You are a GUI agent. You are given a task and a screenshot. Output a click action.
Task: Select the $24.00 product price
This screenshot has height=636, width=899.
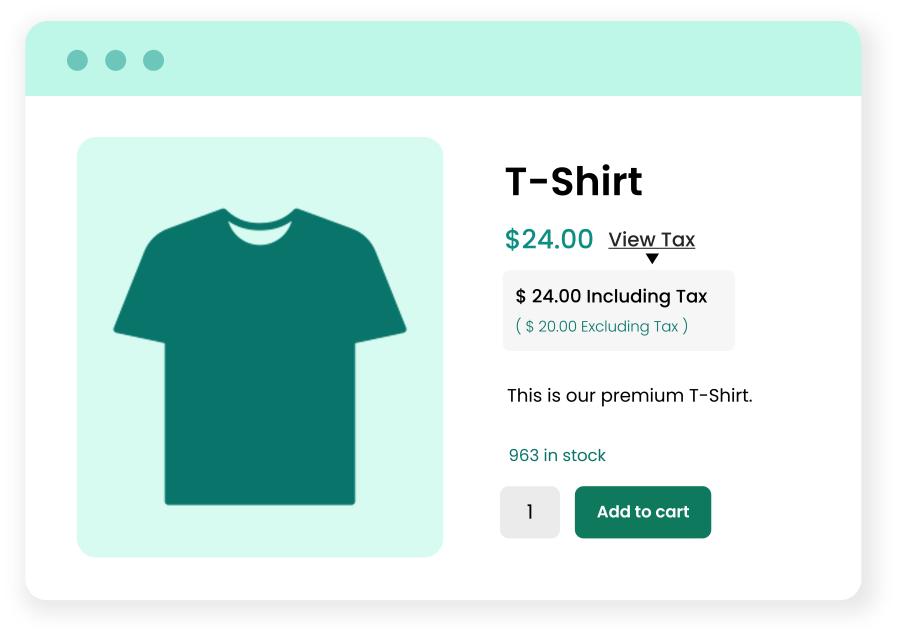tap(549, 239)
